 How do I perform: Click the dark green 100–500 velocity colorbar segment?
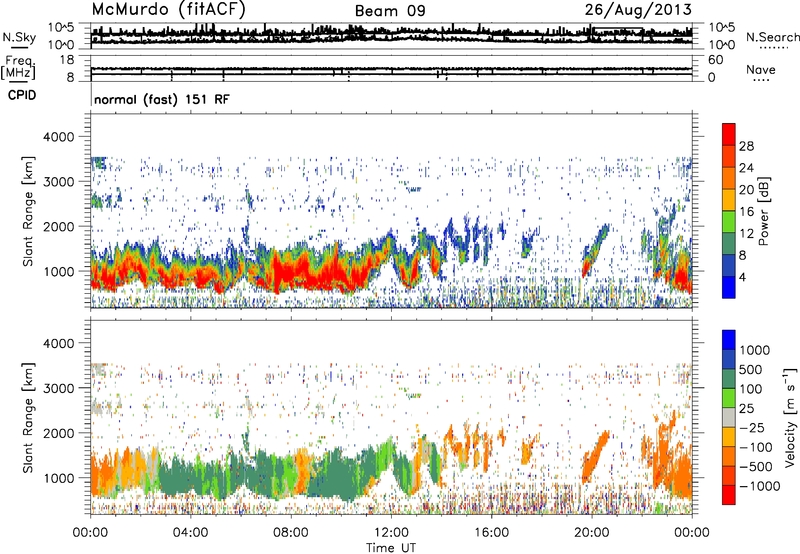729,379
